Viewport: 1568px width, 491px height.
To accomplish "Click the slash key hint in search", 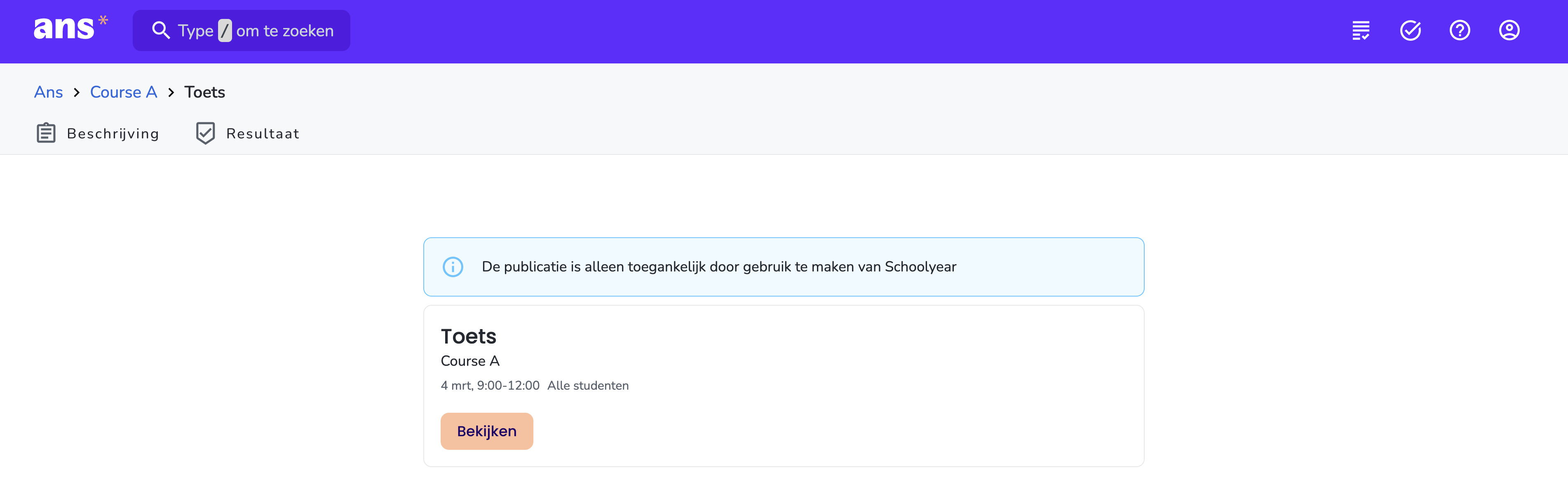I will pyautogui.click(x=225, y=30).
